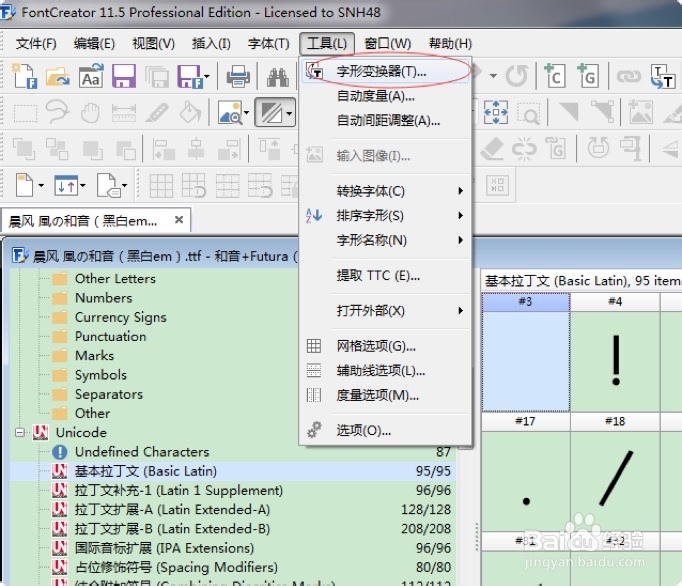This screenshot has height=586, width=682.
Task: Select 自动间距调整(A) menu entry
Action: [385, 120]
